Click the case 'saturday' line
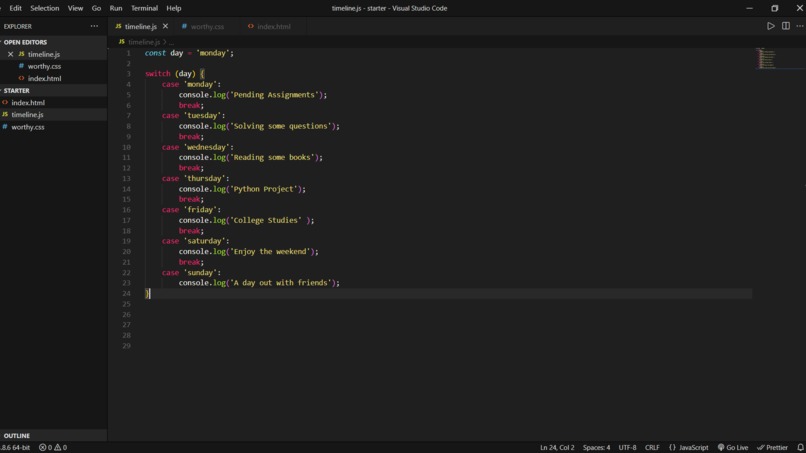806x453 pixels. 195,241
